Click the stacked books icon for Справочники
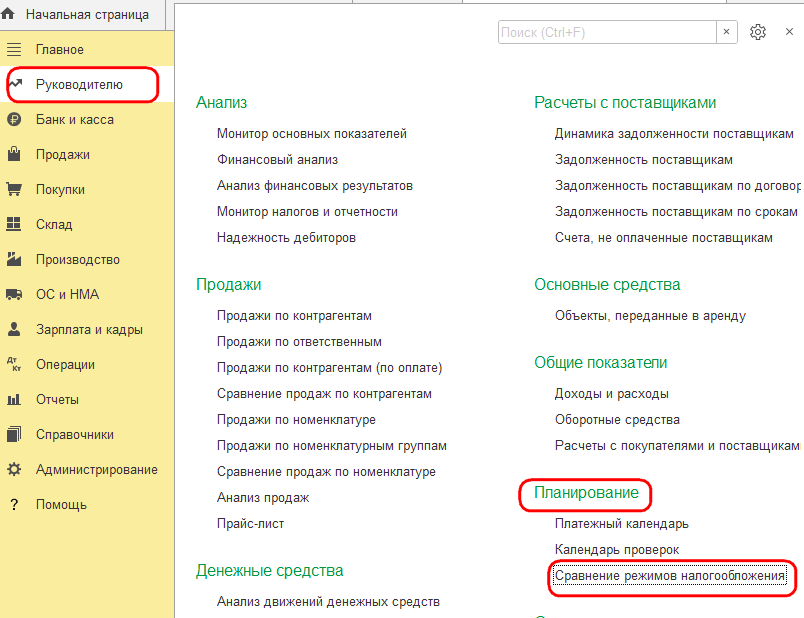The width and height of the screenshot is (804, 618). click(14, 434)
